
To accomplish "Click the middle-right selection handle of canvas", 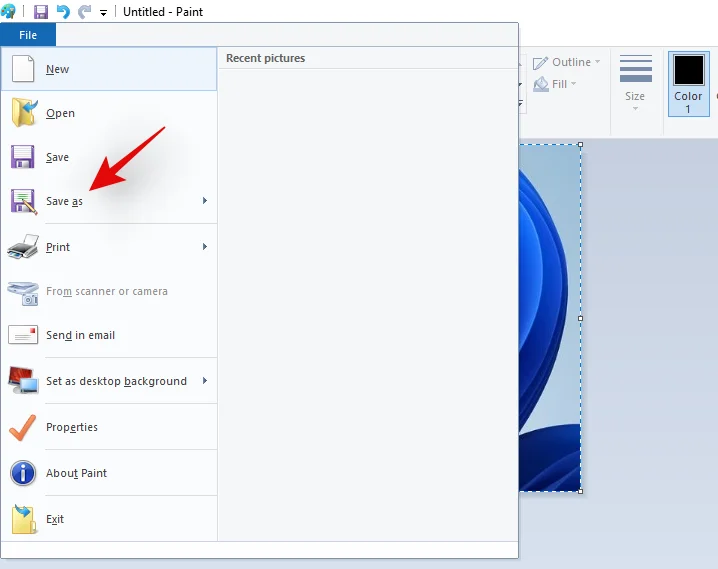I will (x=581, y=318).
